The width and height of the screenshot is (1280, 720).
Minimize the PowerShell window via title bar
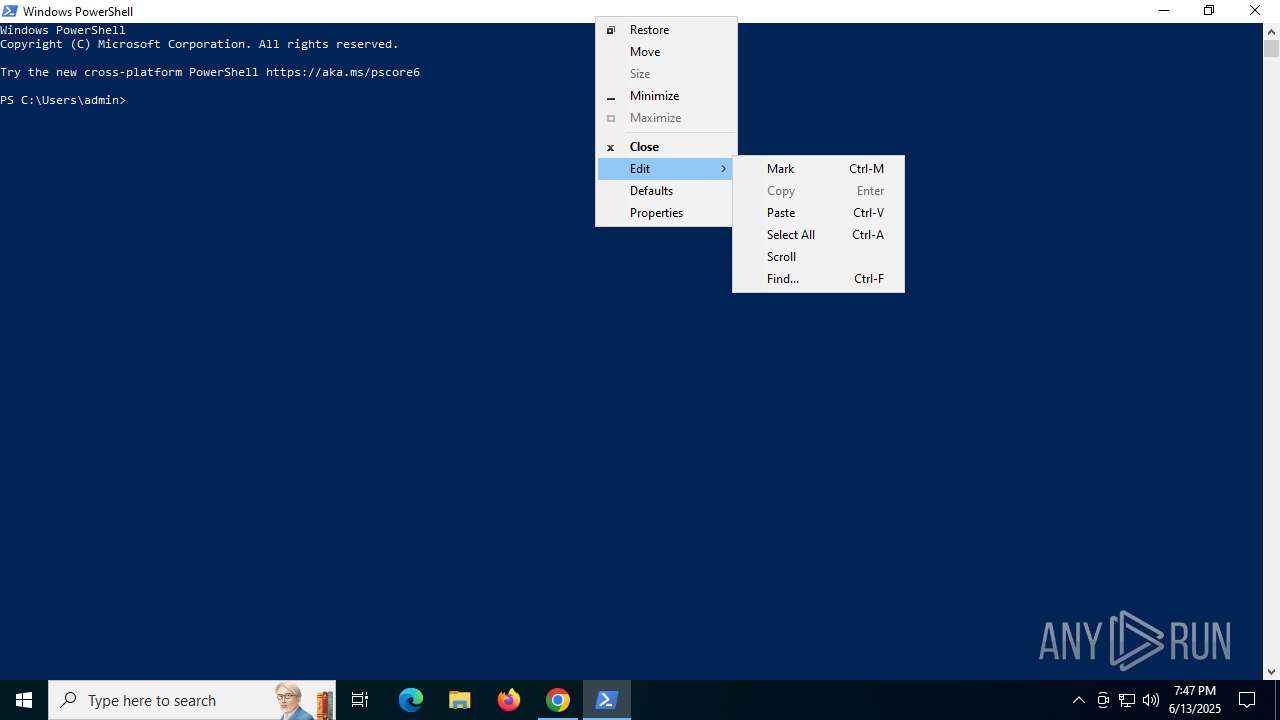(x=1164, y=11)
